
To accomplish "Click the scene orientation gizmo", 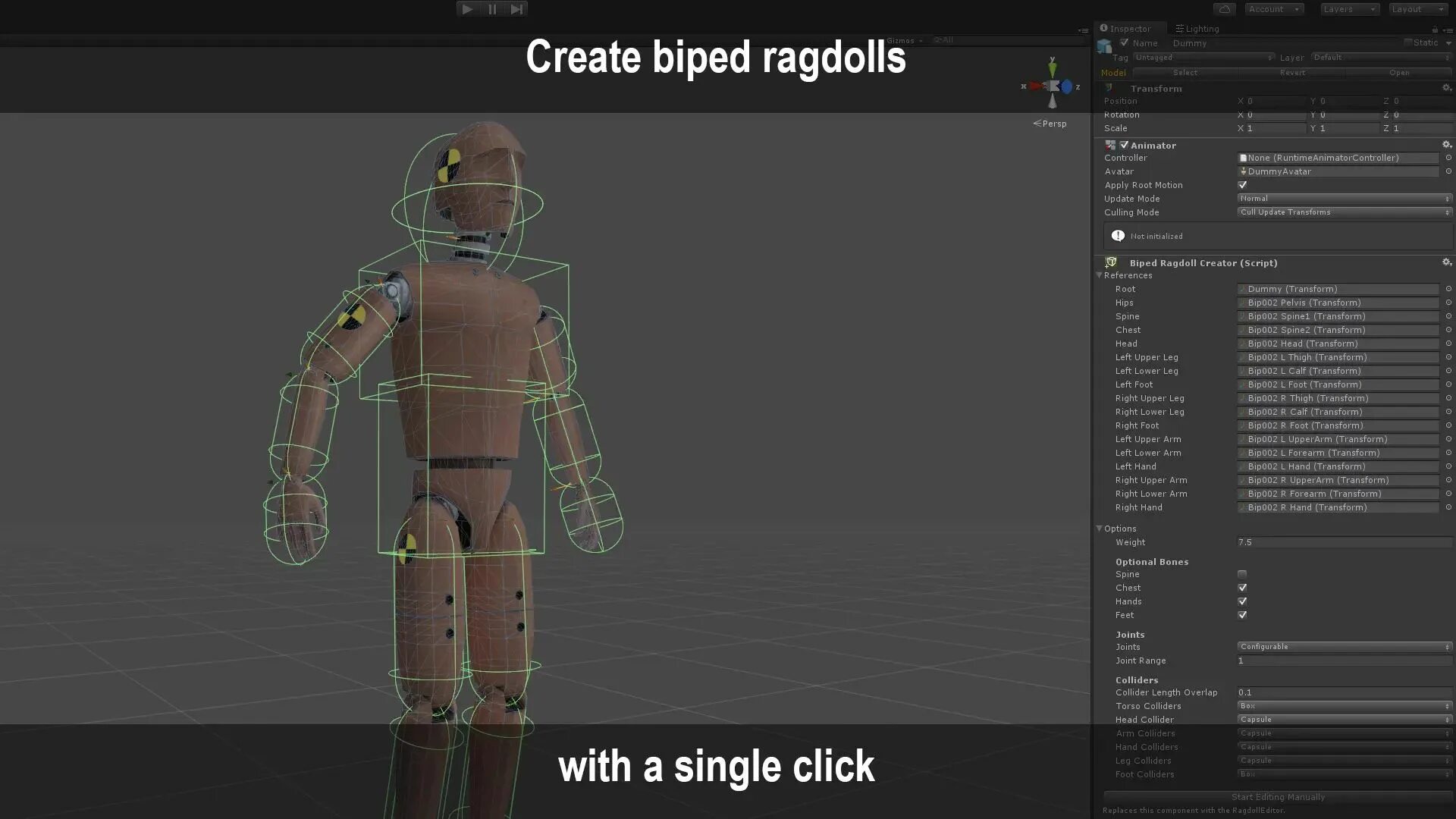I will point(1053,86).
